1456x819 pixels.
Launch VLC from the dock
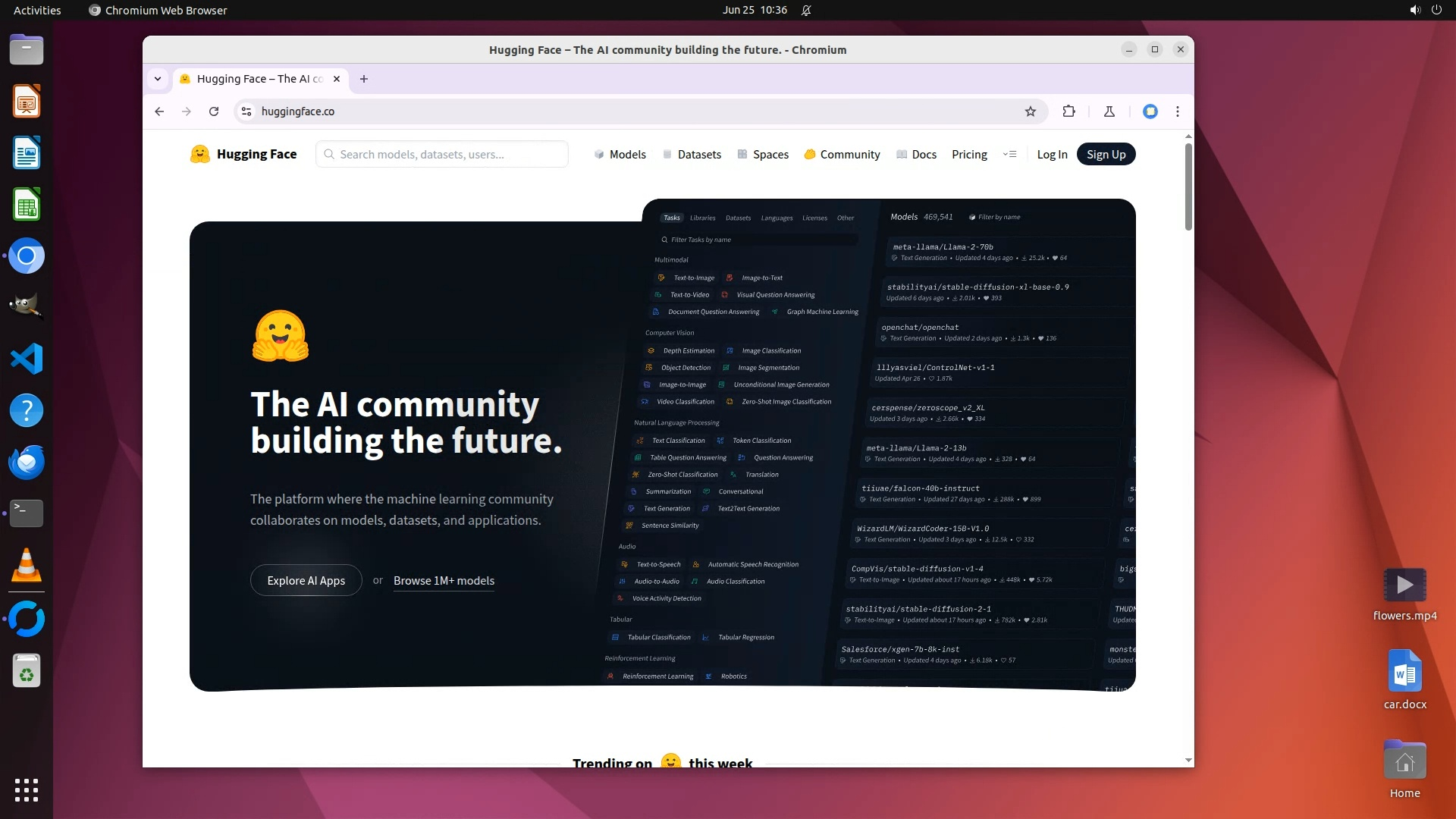click(x=27, y=566)
